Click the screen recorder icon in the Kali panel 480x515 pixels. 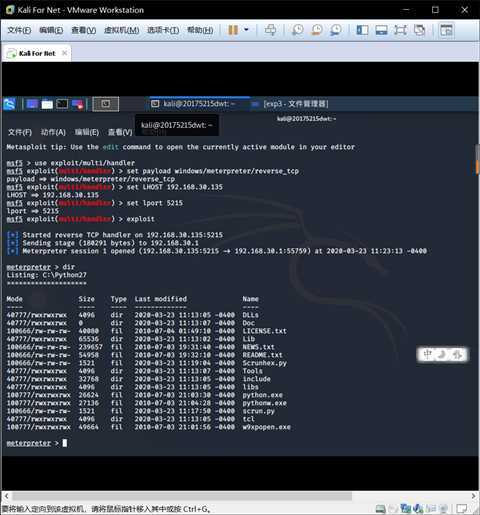click(78, 104)
